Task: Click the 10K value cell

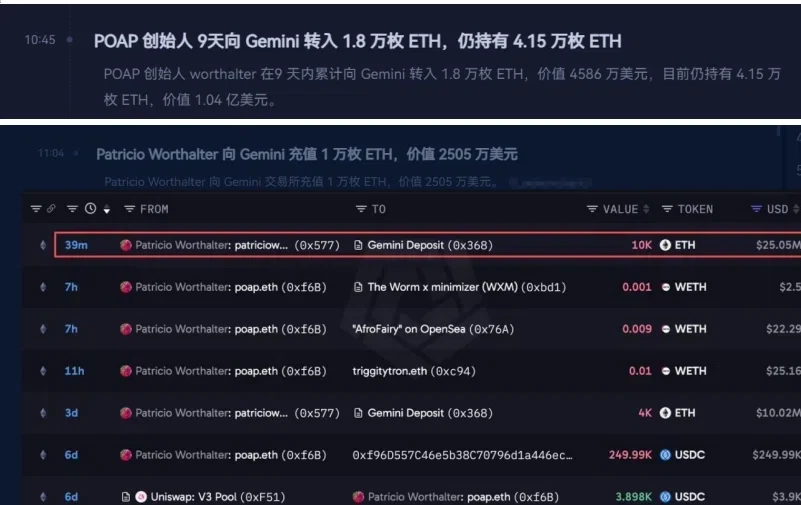Action: (642, 245)
